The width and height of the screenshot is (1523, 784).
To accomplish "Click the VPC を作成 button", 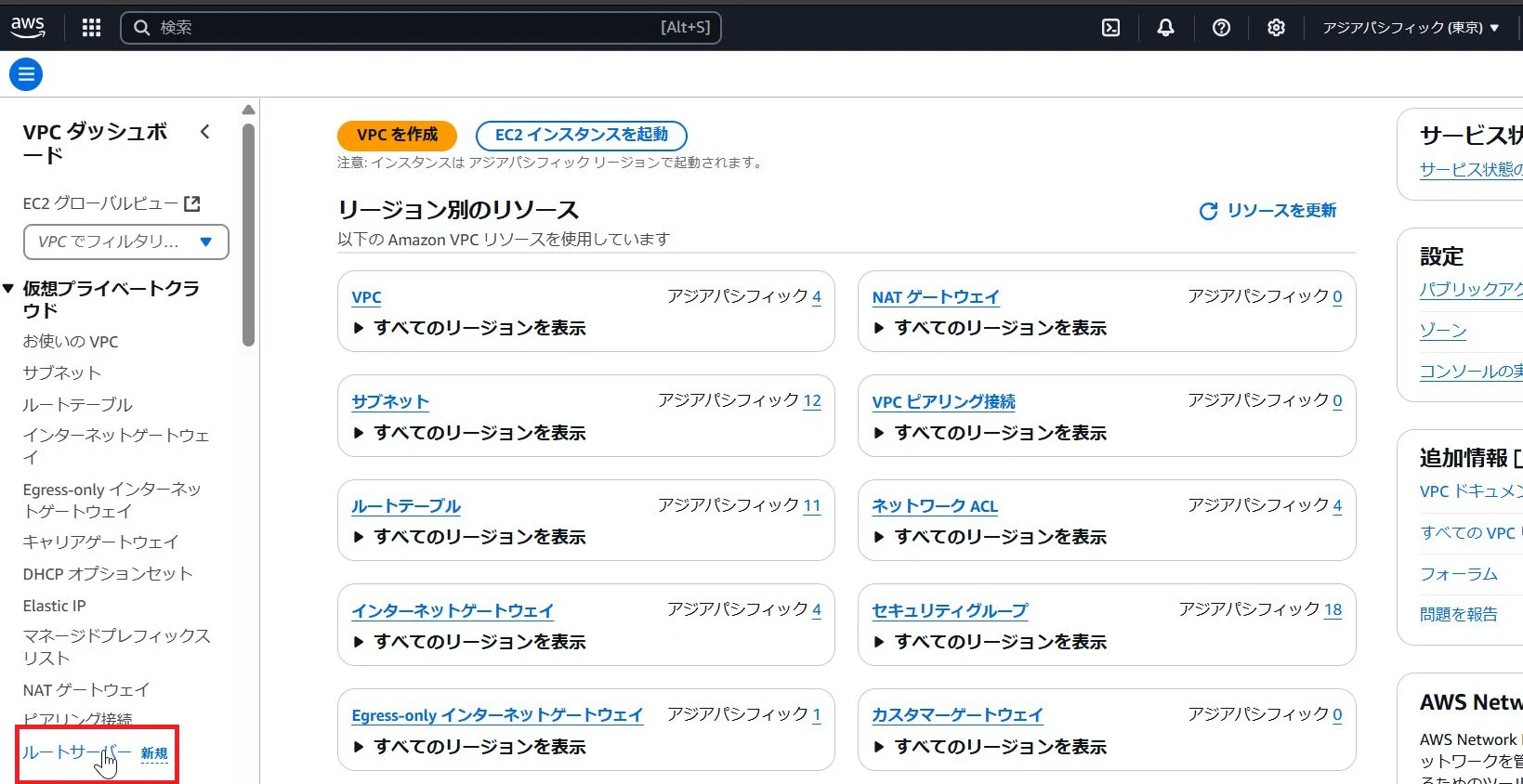I will point(397,136).
